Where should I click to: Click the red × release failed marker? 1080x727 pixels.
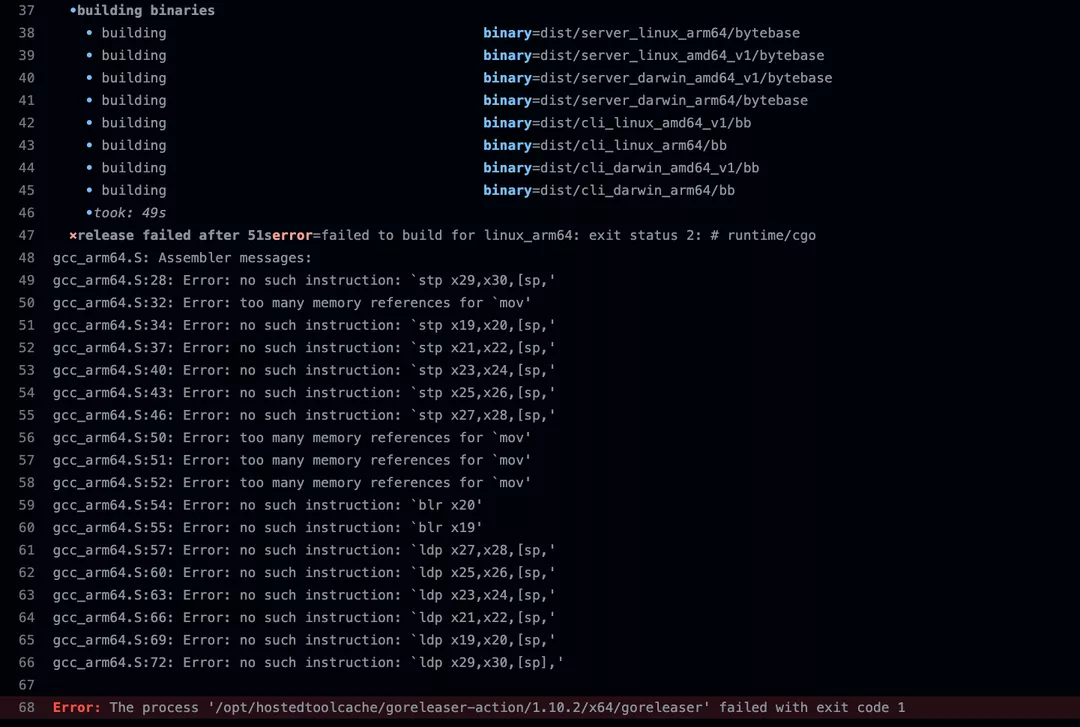(73, 235)
